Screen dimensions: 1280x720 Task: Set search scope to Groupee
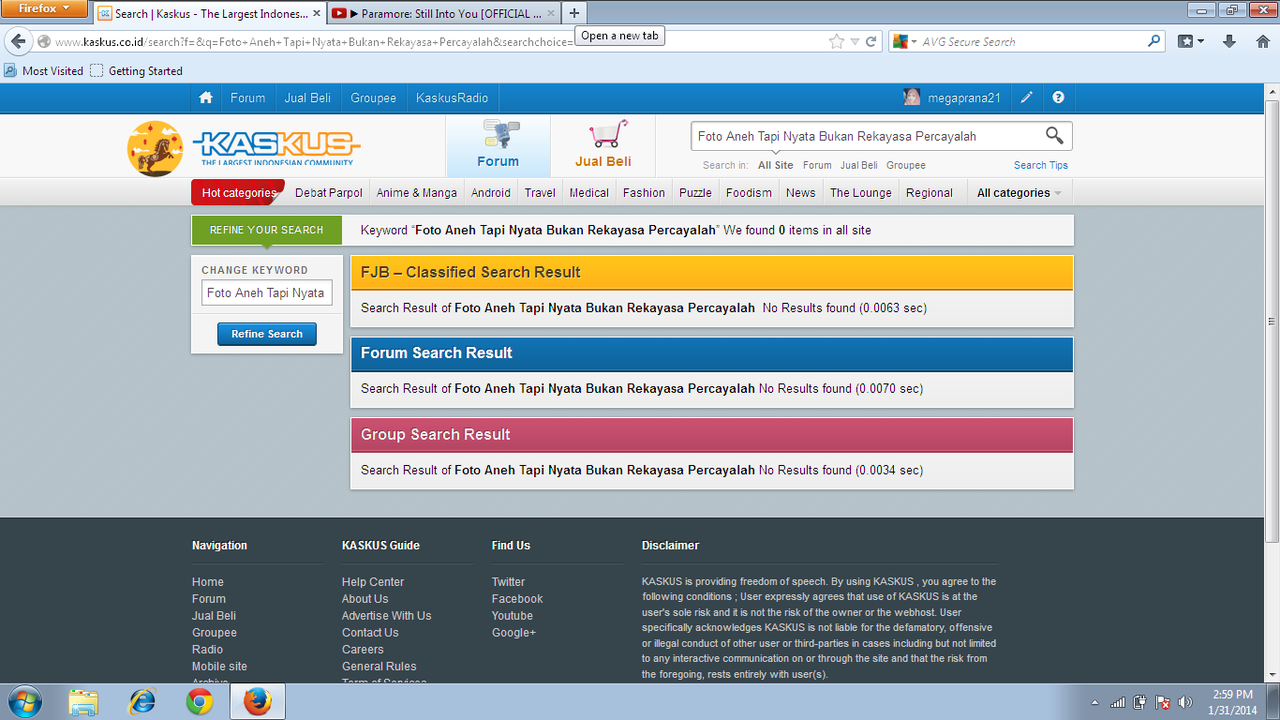point(906,165)
